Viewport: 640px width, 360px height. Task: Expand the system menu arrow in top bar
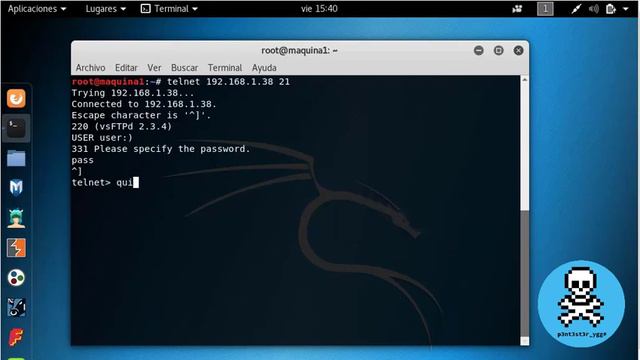click(626, 9)
